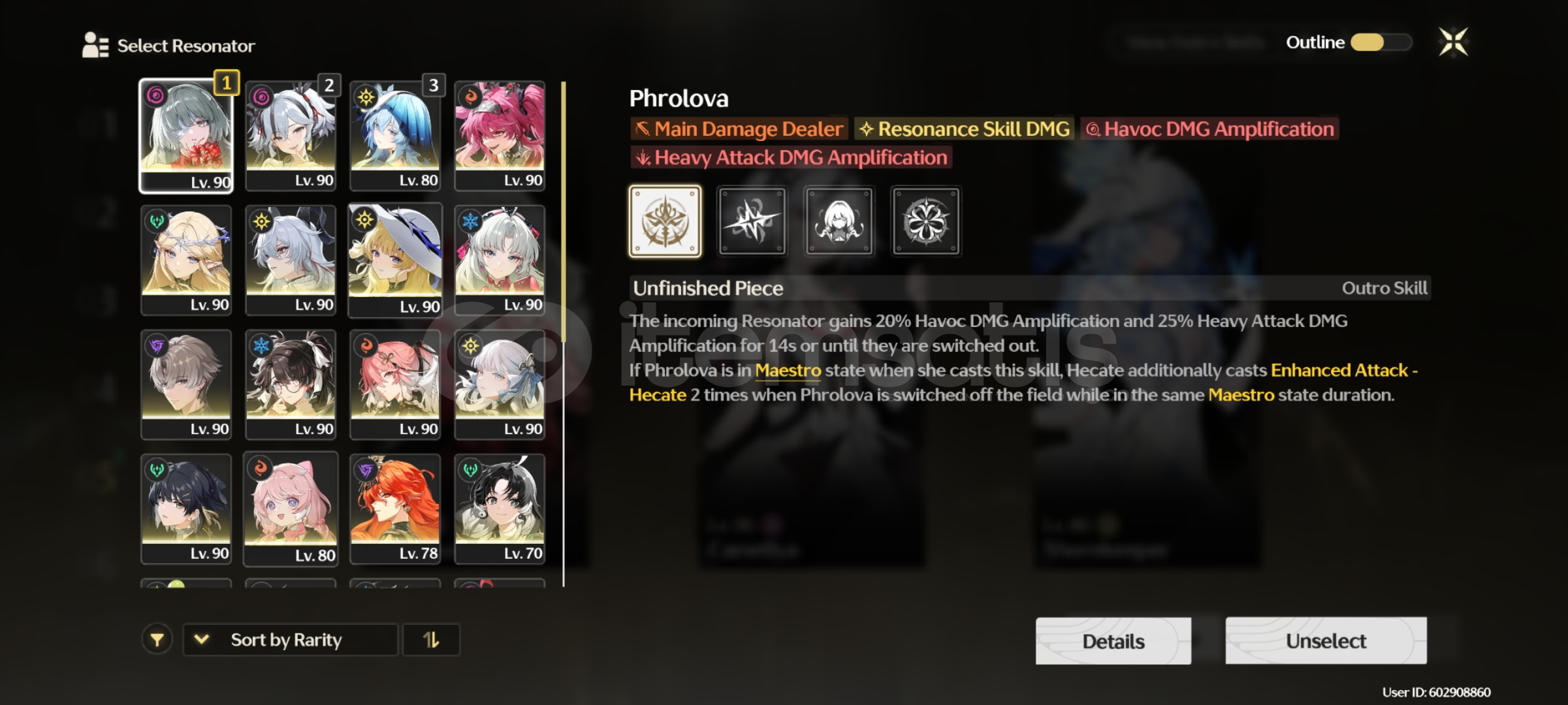
Task: Expand sort options chevron arrow
Action: (x=202, y=640)
